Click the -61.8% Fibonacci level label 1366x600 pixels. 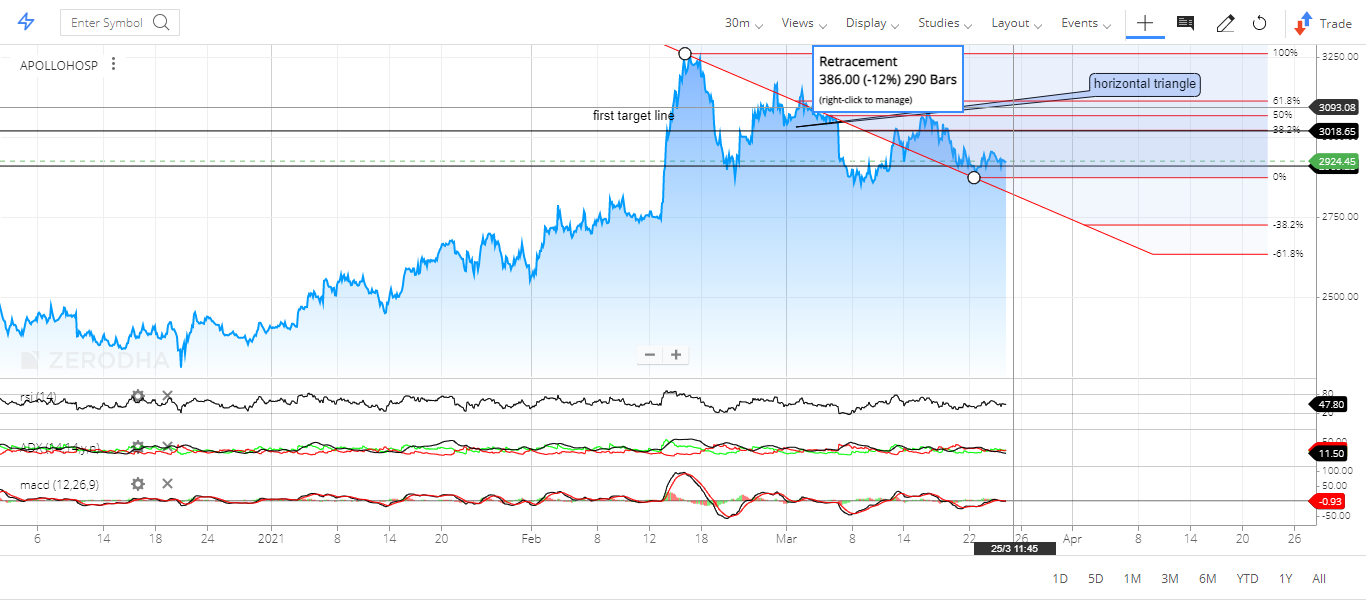coord(1287,254)
